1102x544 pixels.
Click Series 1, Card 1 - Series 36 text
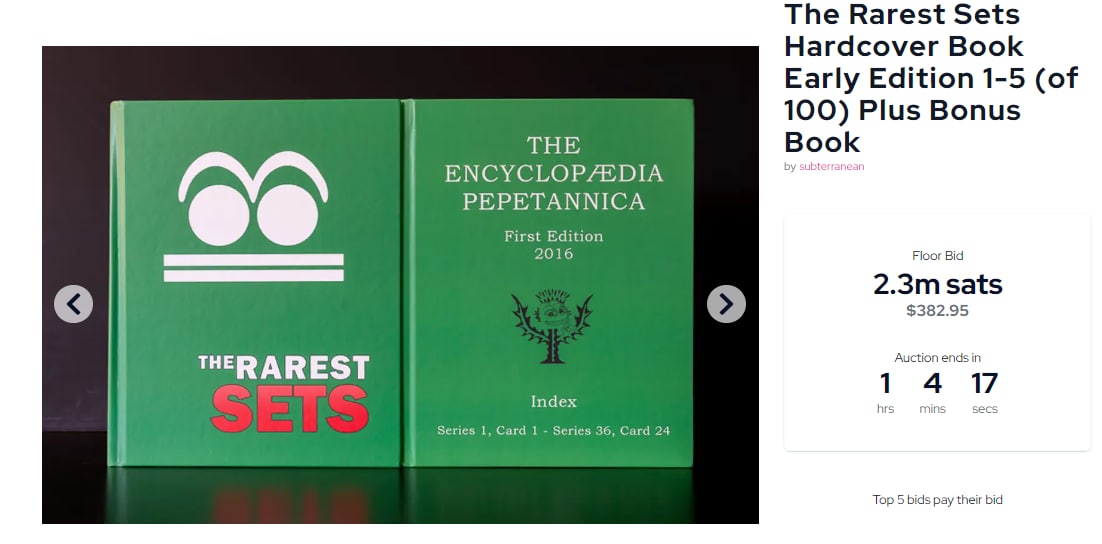(554, 430)
